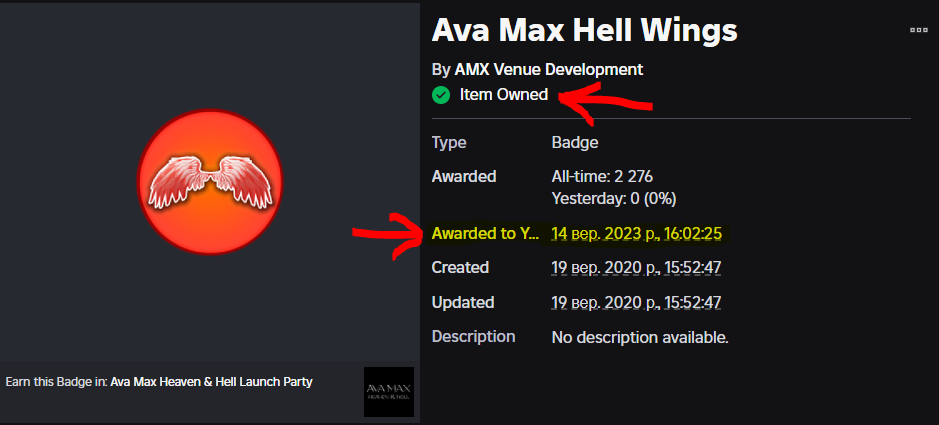This screenshot has width=939, height=425.
Task: Open the three-dots more options menu
Action: coord(918,31)
